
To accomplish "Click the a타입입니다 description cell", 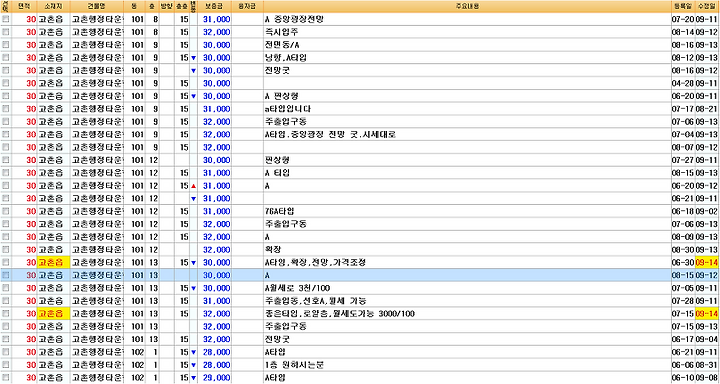I will tap(467, 109).
